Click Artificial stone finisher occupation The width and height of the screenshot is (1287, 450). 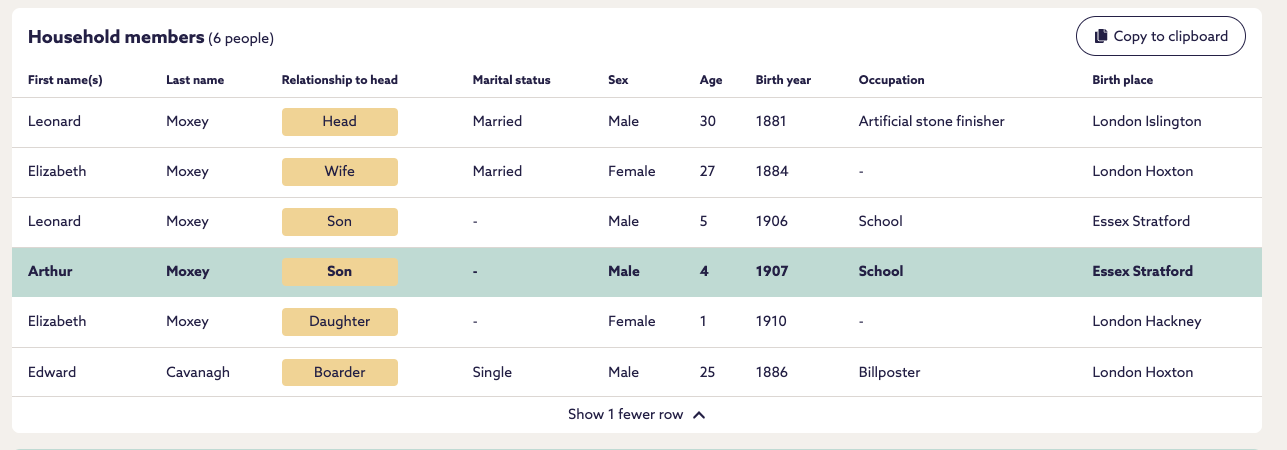(931, 121)
